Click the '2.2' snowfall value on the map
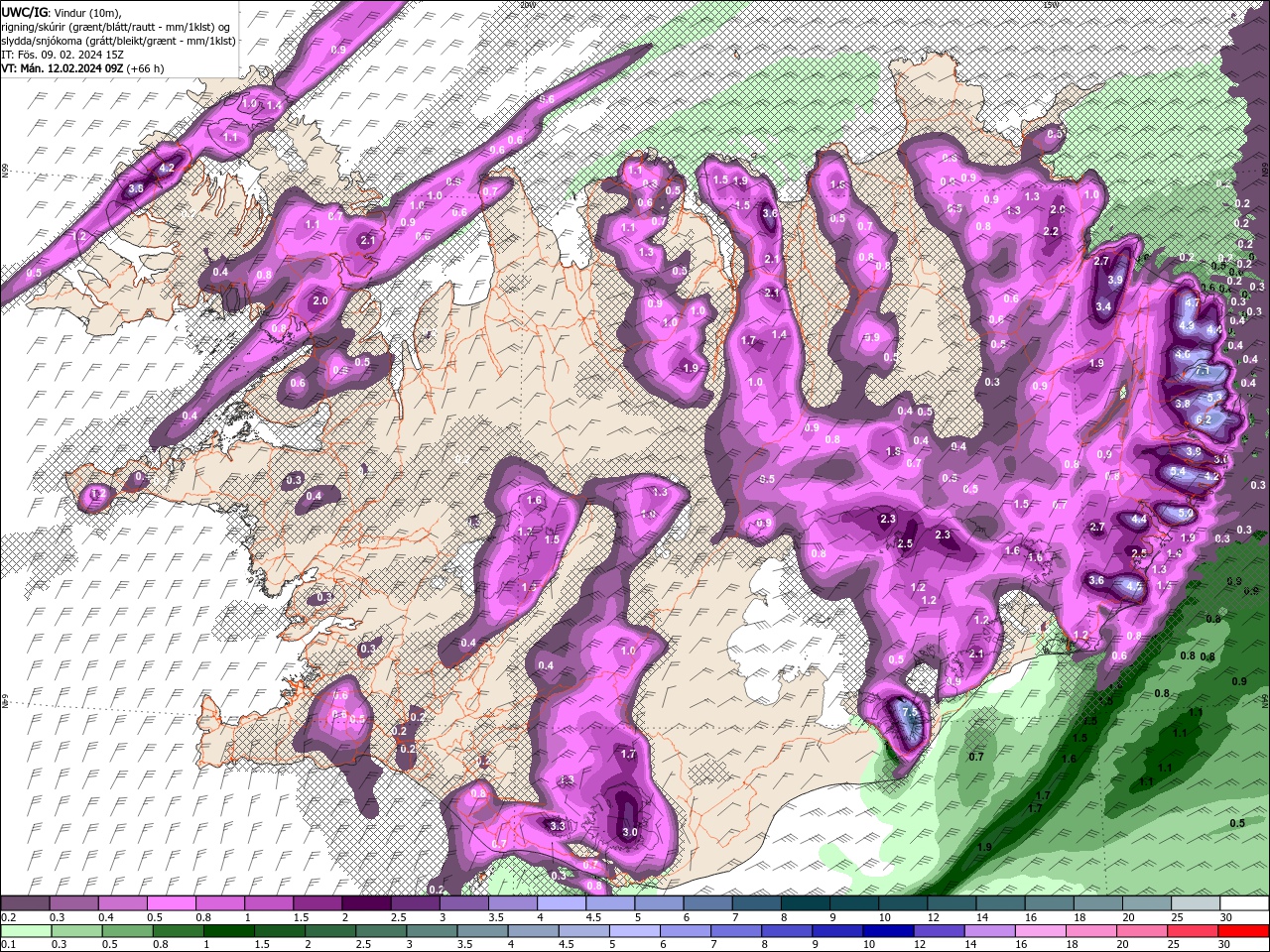This screenshot has height=952, width=1270. (1052, 231)
